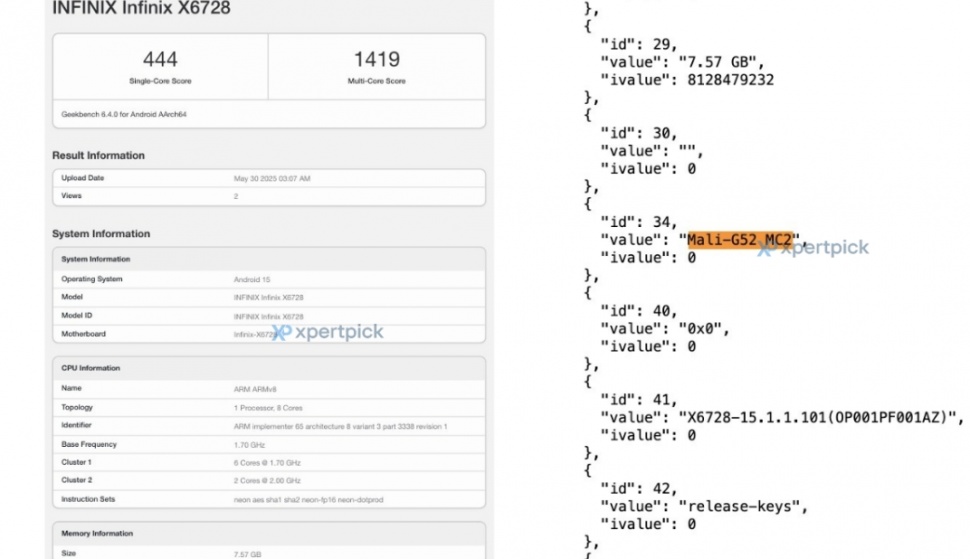
Task: Click the "id": 30 line in JSON
Action: (x=638, y=134)
